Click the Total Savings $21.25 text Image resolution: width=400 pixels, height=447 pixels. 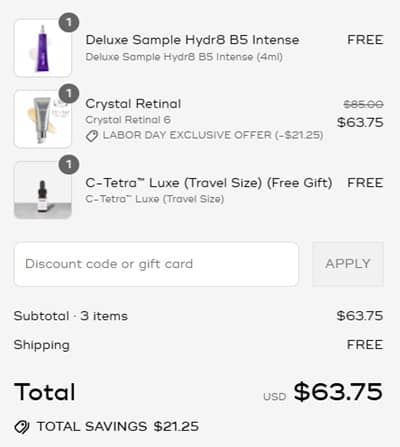pos(118,427)
